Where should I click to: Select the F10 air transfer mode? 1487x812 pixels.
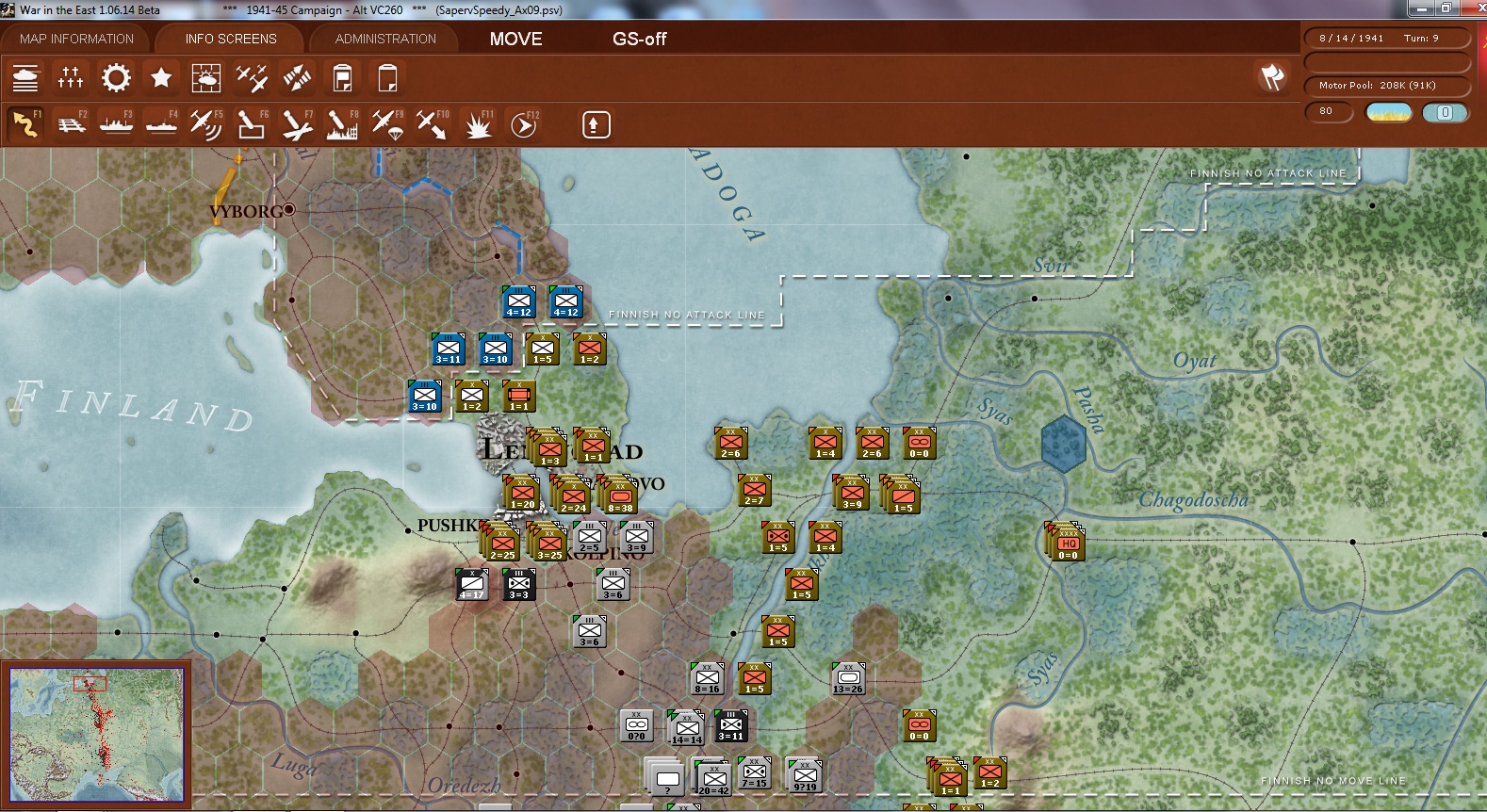point(433,124)
